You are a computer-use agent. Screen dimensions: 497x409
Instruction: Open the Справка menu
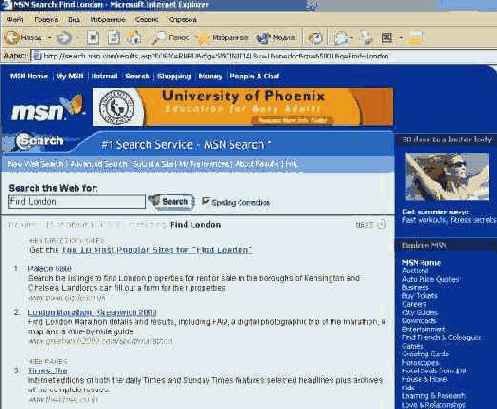coord(182,20)
